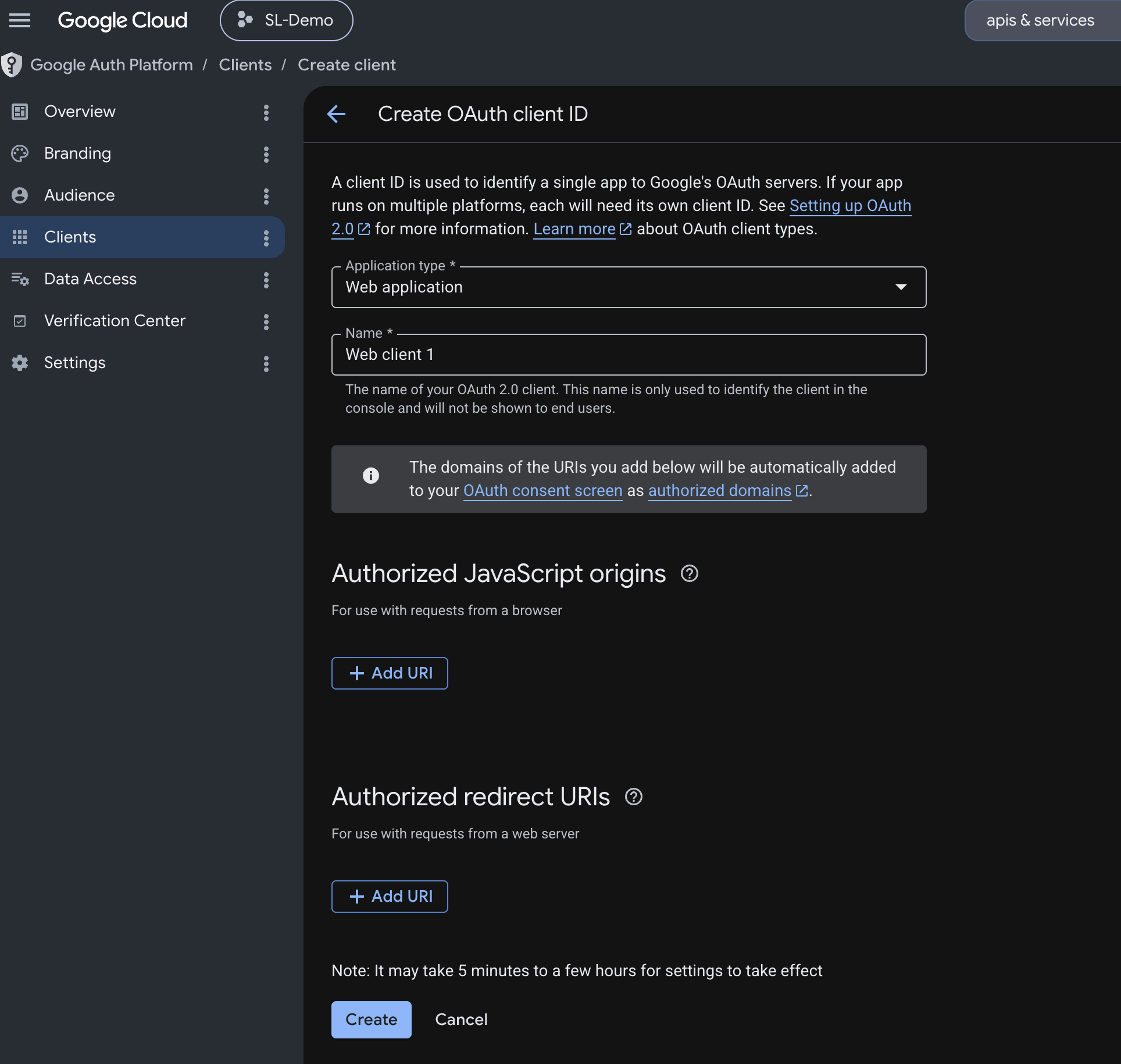1121x1064 pixels.
Task: Click the Clients grid icon
Action: (20, 237)
